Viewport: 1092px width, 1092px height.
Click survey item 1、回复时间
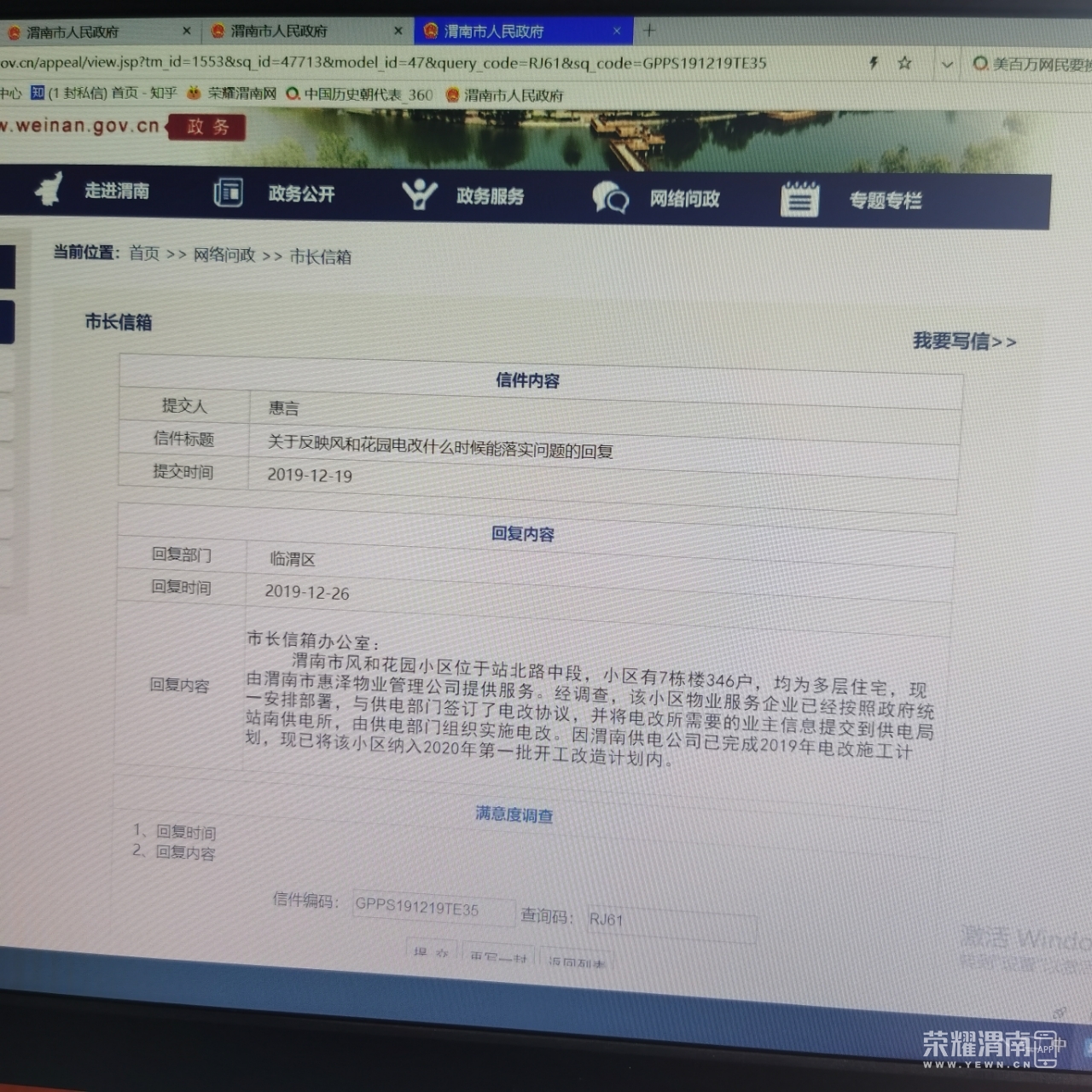(x=174, y=831)
